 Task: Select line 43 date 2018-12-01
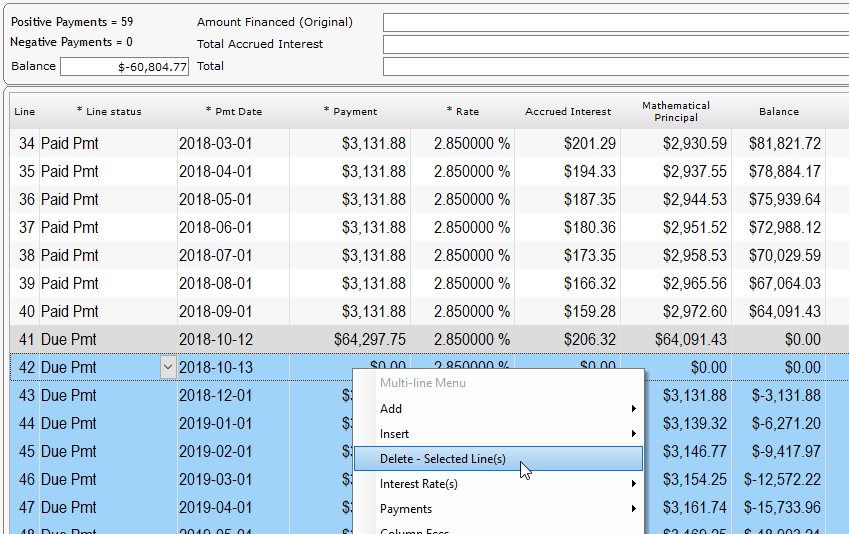[233, 395]
